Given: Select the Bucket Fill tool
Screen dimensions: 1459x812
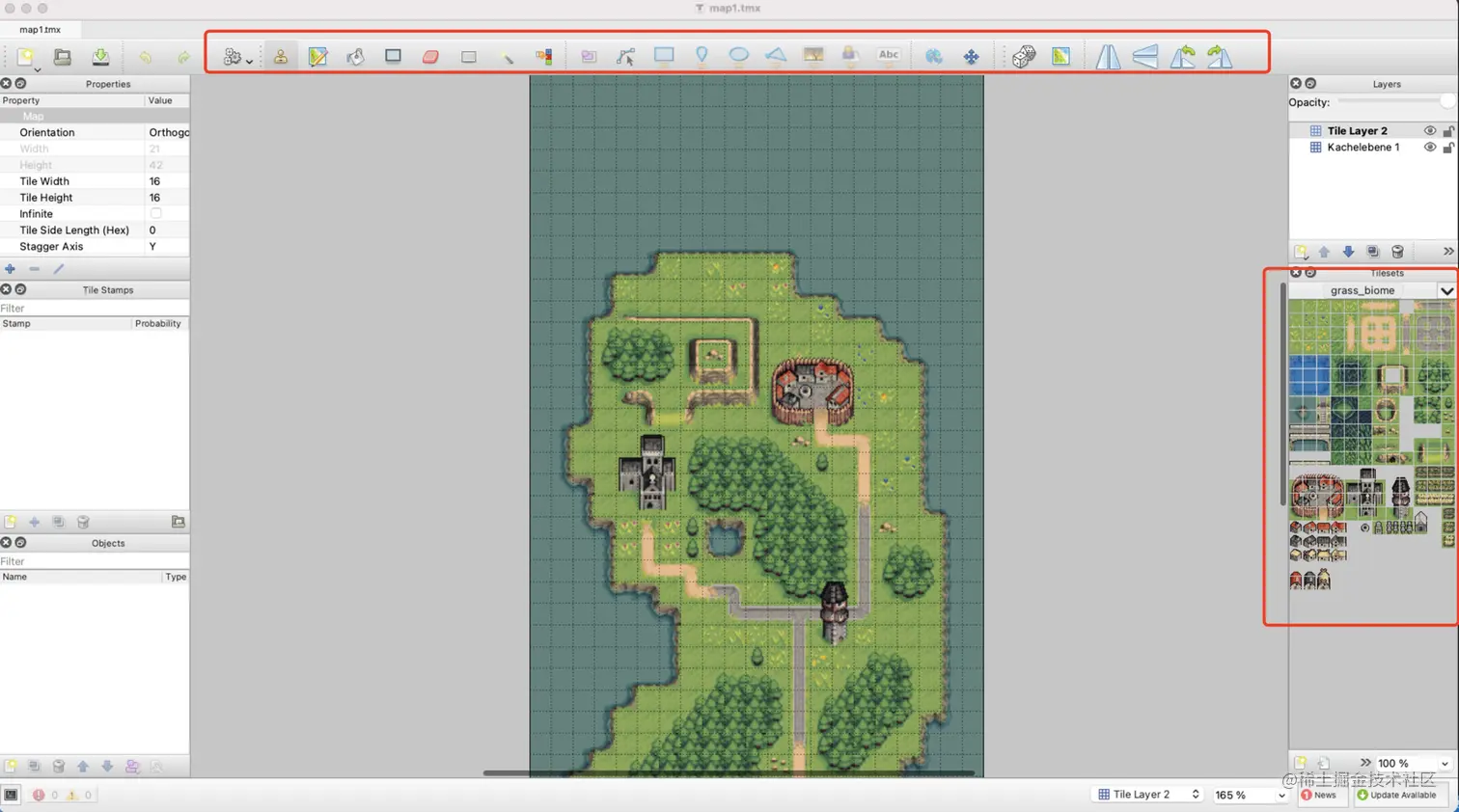Looking at the screenshot, I should click(355, 57).
